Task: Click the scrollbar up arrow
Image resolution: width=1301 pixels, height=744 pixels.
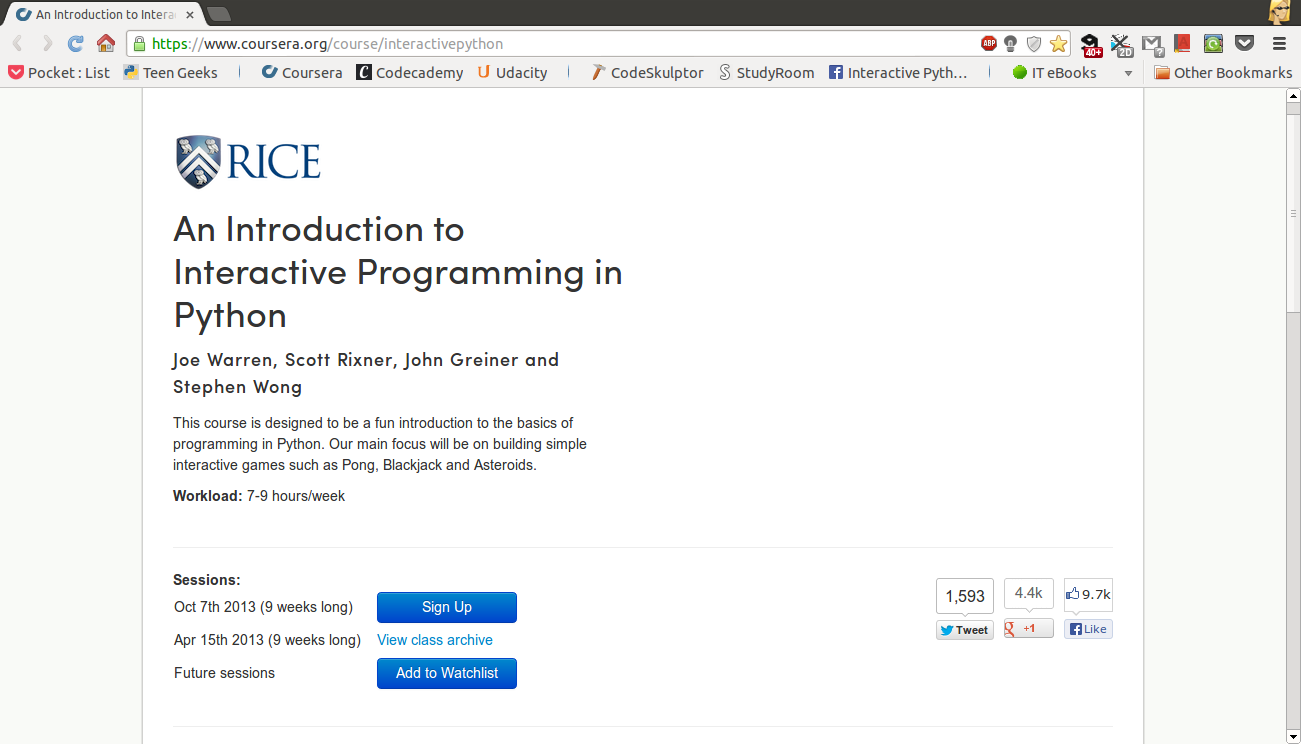Action: coord(1292,95)
